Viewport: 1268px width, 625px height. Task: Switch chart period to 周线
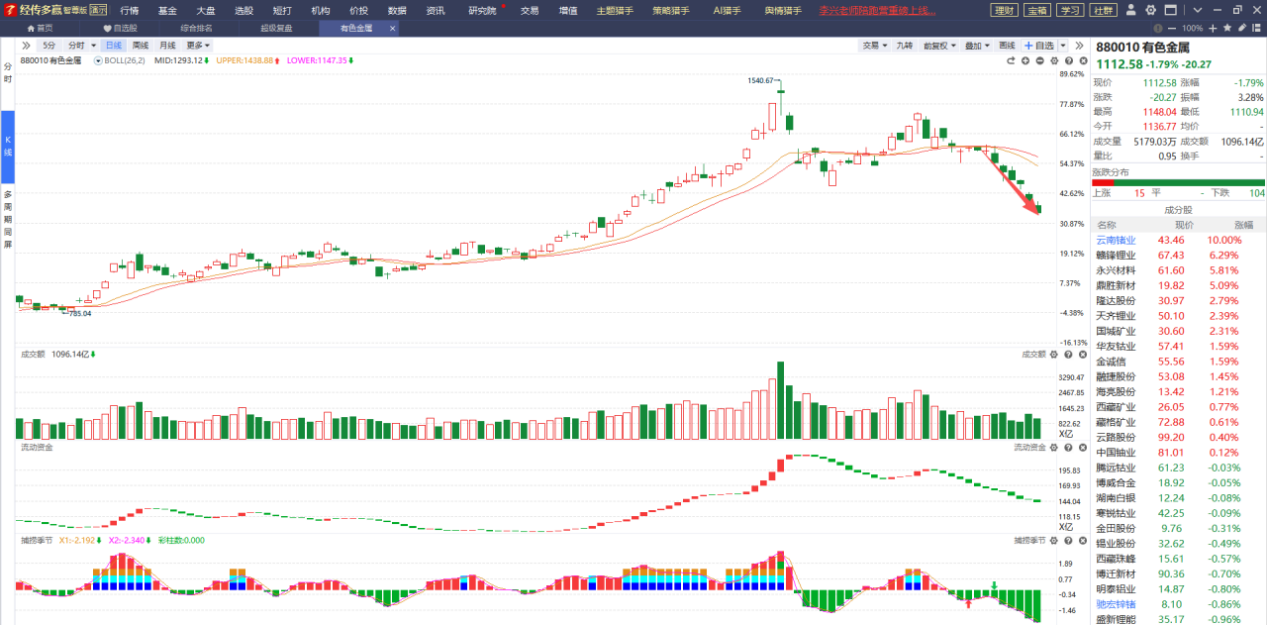tap(140, 45)
